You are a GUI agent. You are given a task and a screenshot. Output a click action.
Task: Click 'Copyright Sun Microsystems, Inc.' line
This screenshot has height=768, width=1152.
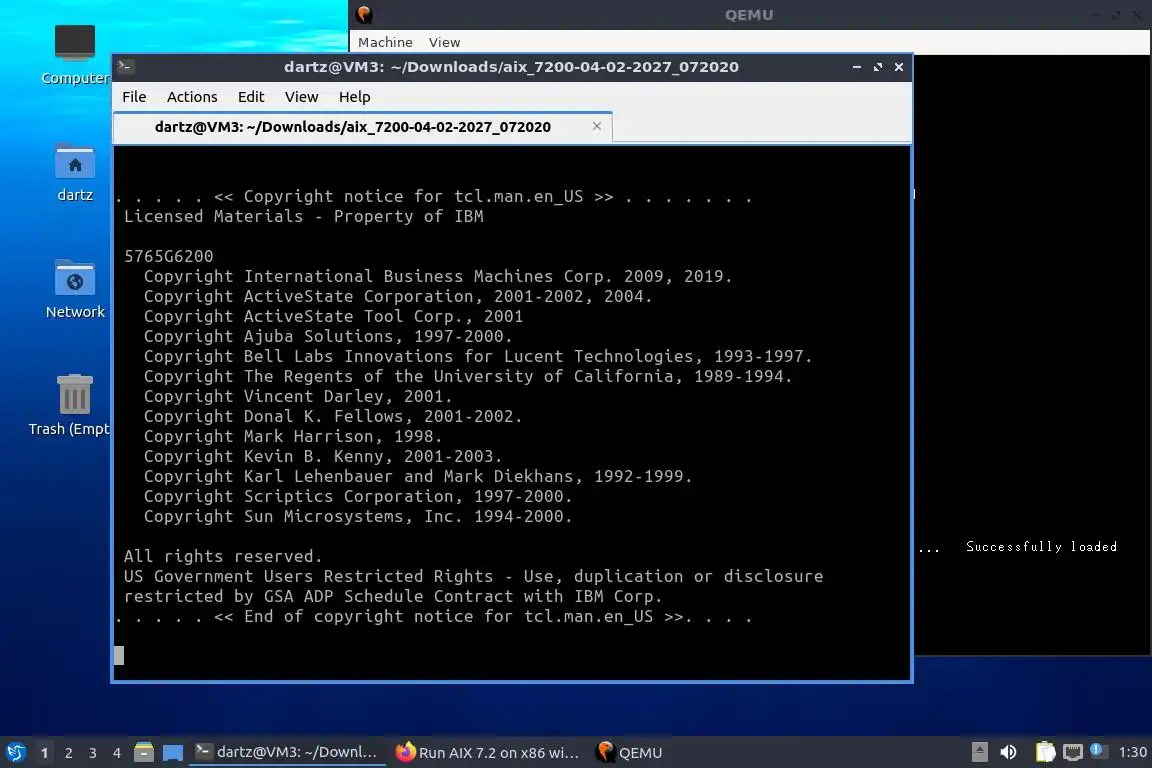(x=358, y=517)
